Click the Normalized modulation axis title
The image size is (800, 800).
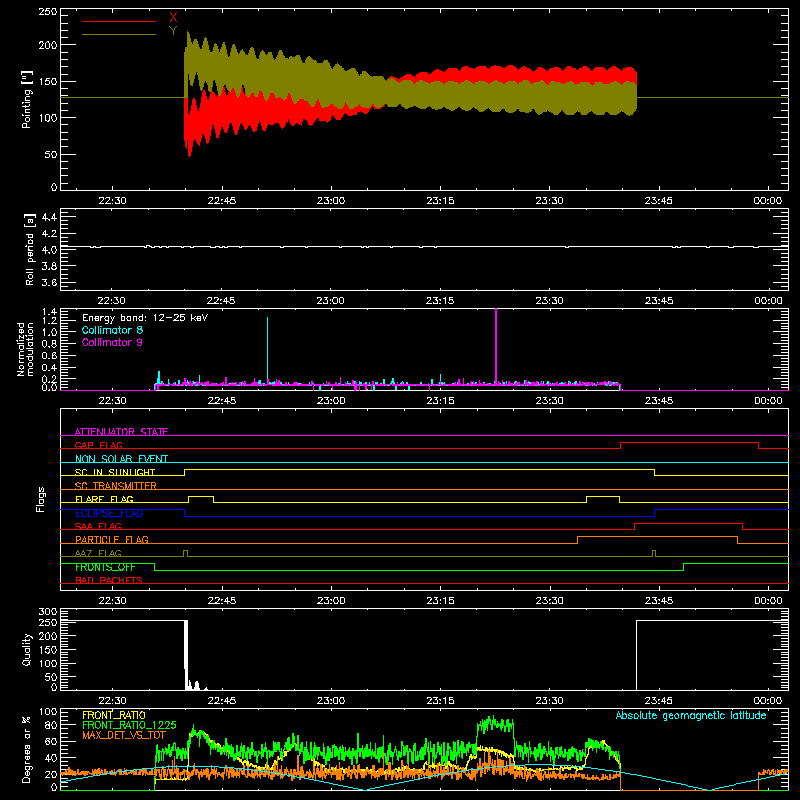[x=26, y=349]
